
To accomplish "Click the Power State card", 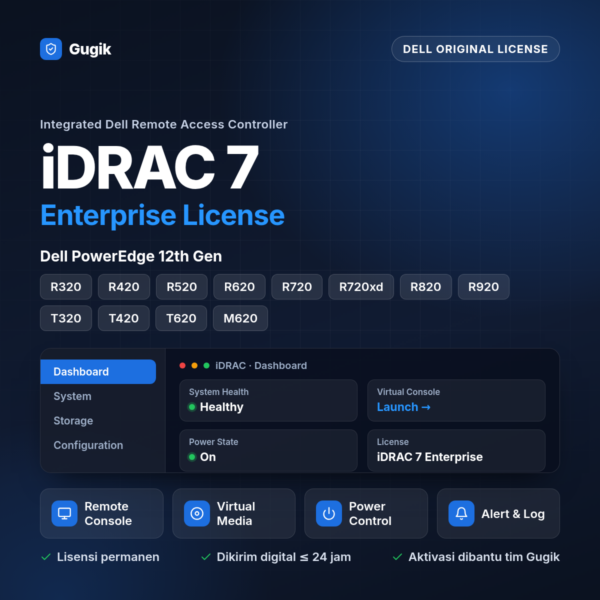I will pos(268,450).
